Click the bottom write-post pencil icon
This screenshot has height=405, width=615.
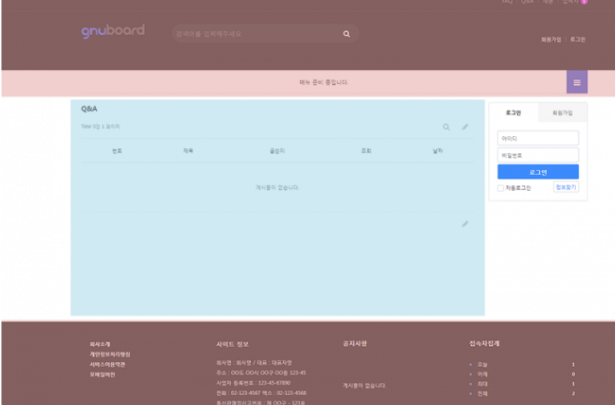464,224
